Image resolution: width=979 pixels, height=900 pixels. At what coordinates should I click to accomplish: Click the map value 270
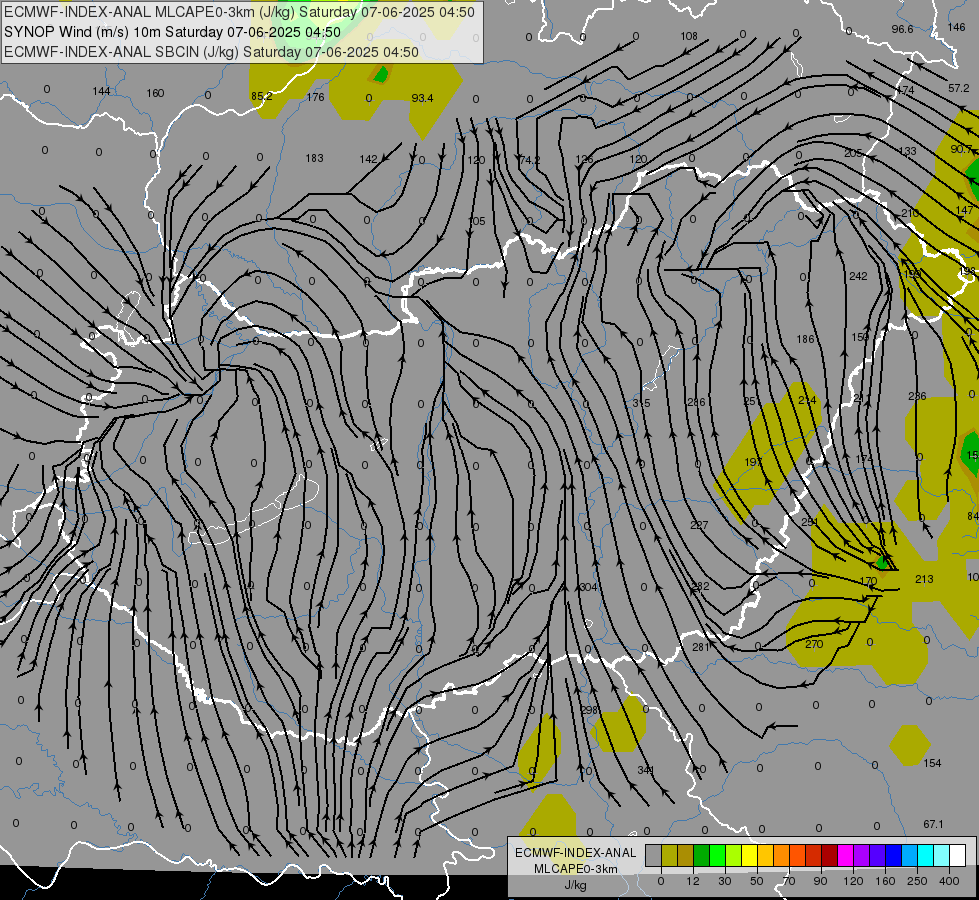pos(814,644)
